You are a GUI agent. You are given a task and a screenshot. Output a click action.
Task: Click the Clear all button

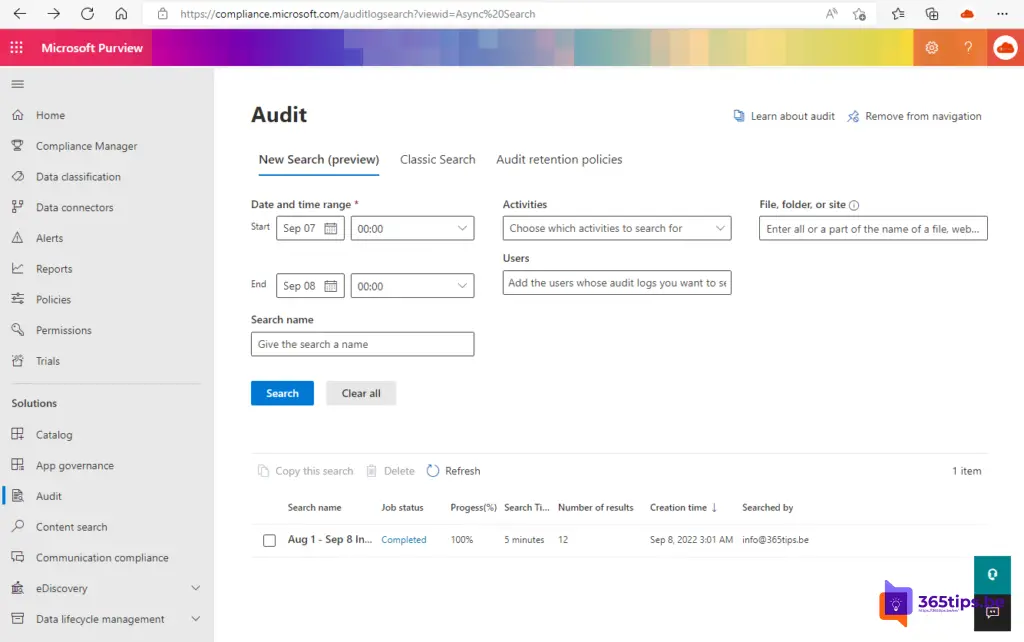point(361,393)
